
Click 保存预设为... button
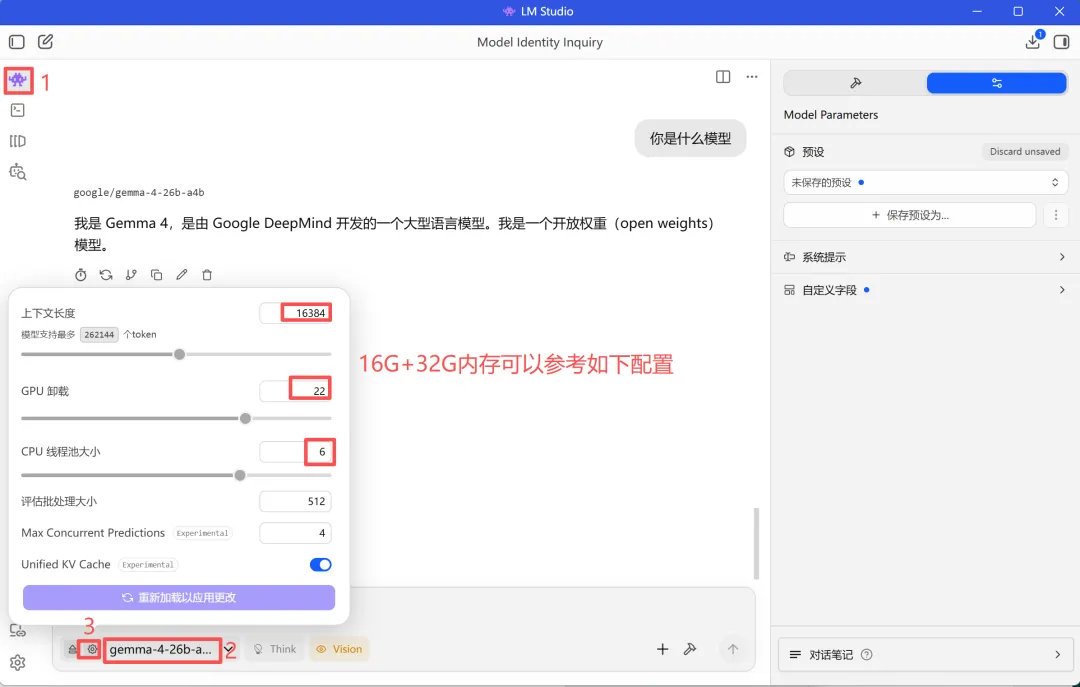point(910,215)
